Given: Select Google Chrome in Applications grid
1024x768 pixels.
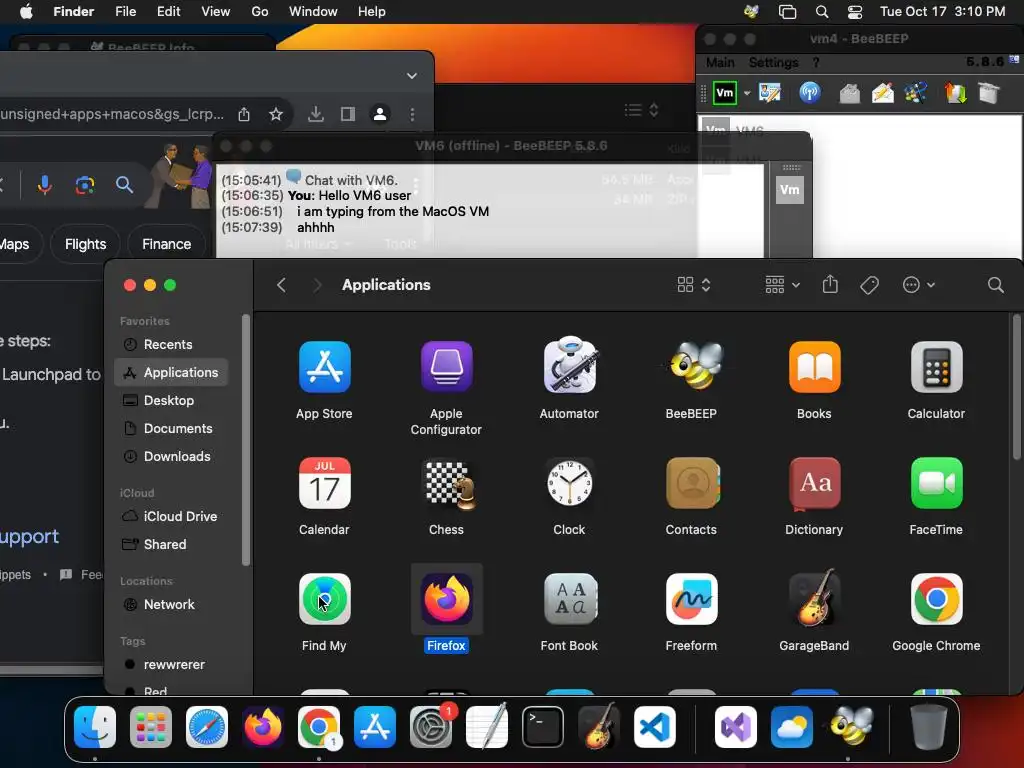Looking at the screenshot, I should coord(936,599).
